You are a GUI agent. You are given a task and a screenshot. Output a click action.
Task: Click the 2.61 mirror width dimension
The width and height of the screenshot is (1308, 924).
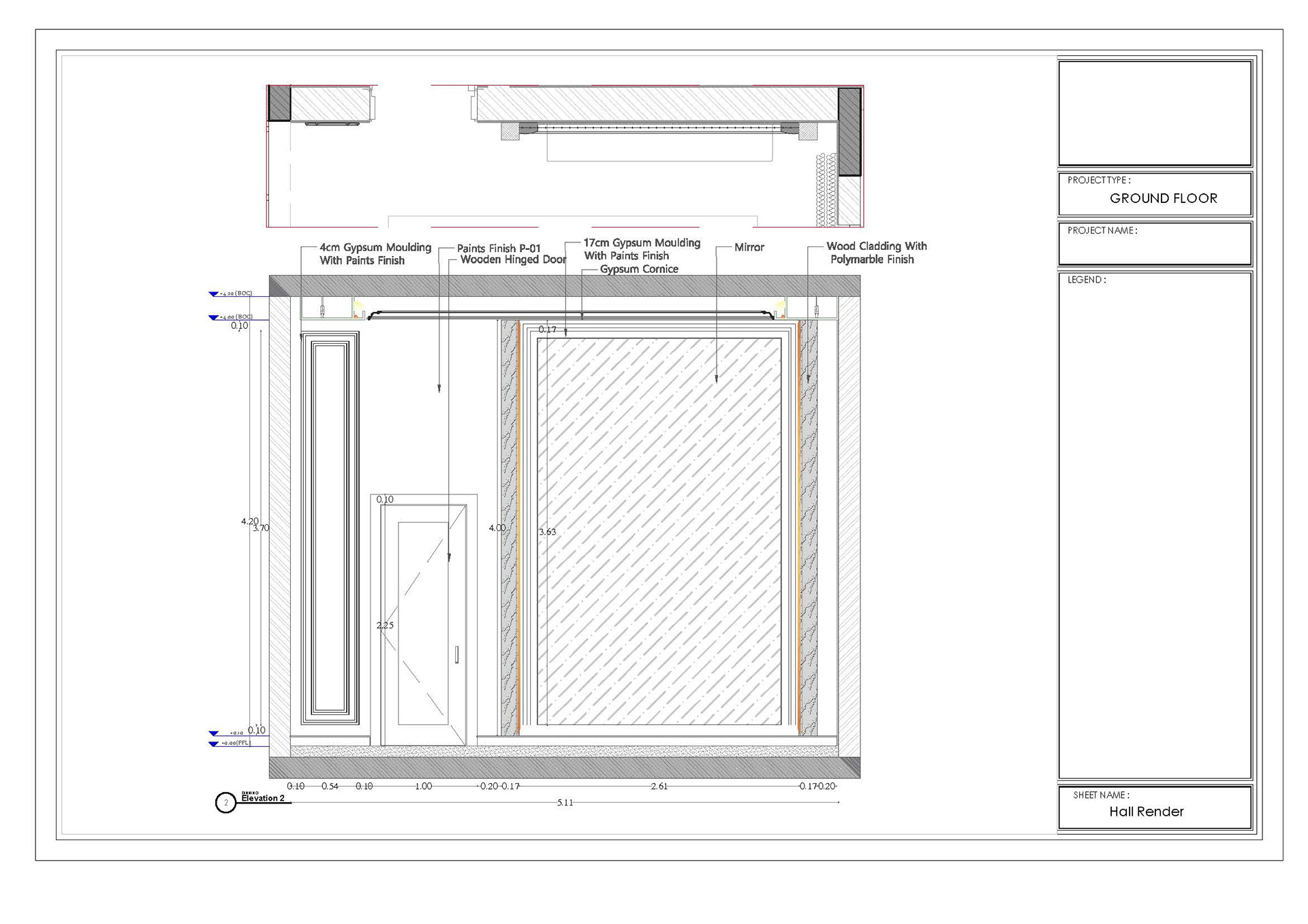point(659,786)
